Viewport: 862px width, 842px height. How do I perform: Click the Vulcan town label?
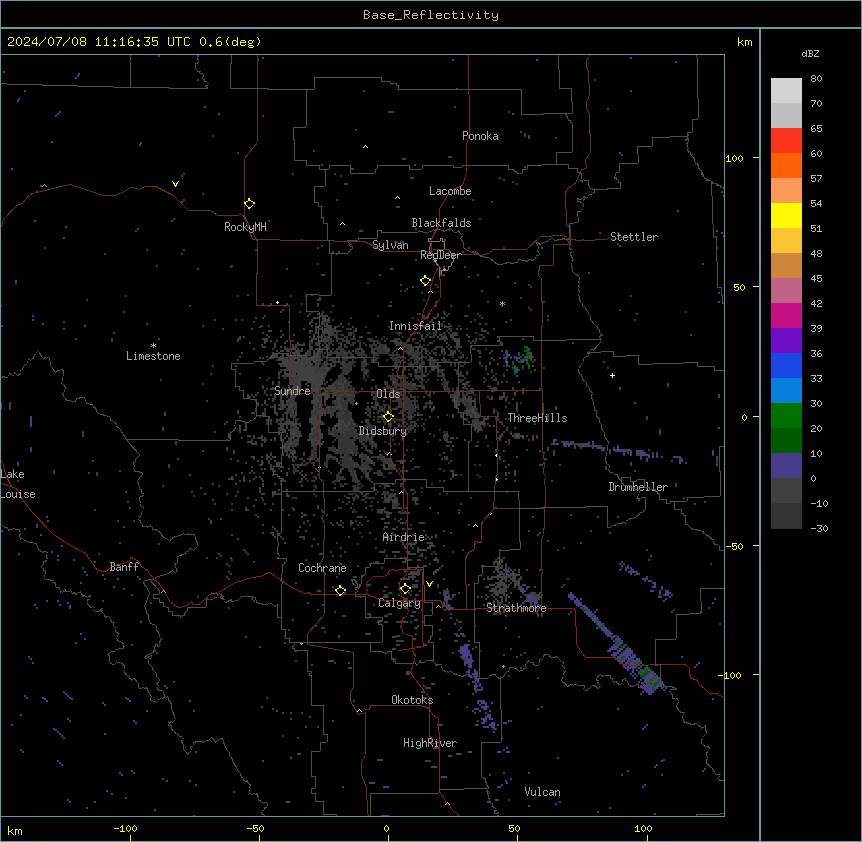(542, 792)
